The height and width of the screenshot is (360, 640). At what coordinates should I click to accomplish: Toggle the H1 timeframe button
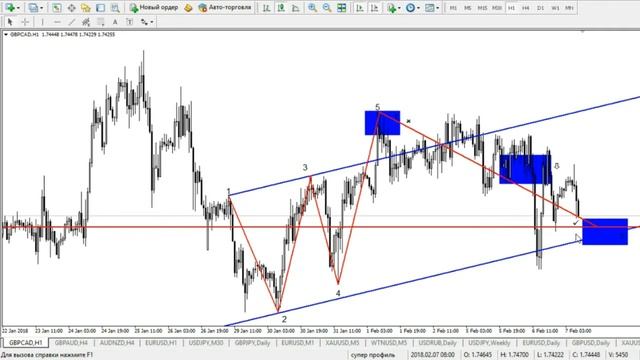[511, 8]
